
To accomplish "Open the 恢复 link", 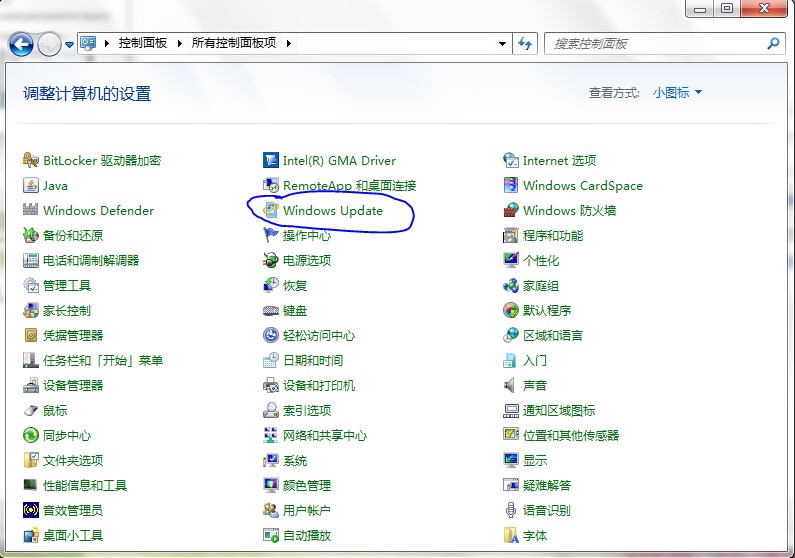I will [295, 285].
